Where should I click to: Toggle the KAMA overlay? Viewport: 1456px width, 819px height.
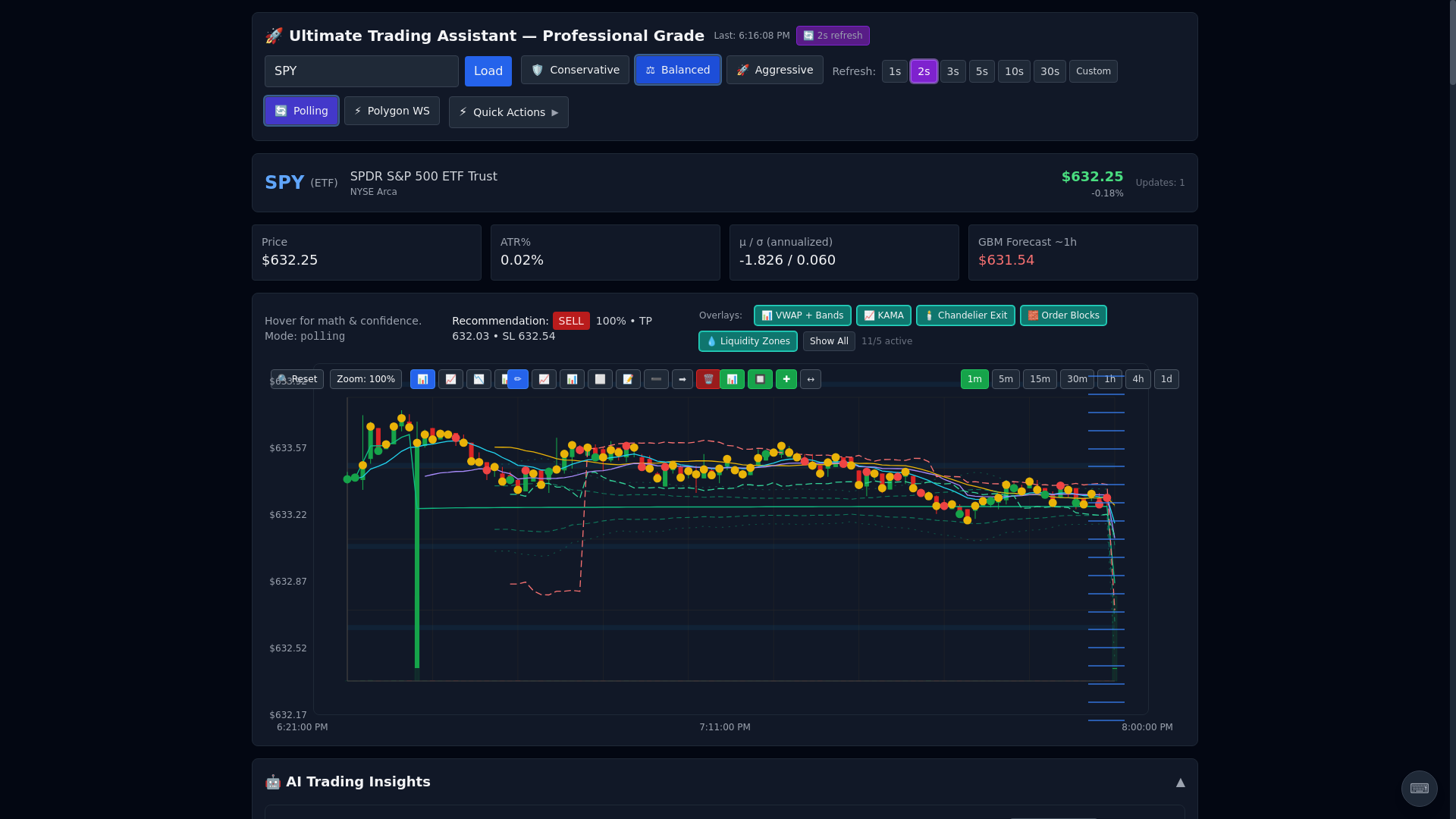point(883,315)
